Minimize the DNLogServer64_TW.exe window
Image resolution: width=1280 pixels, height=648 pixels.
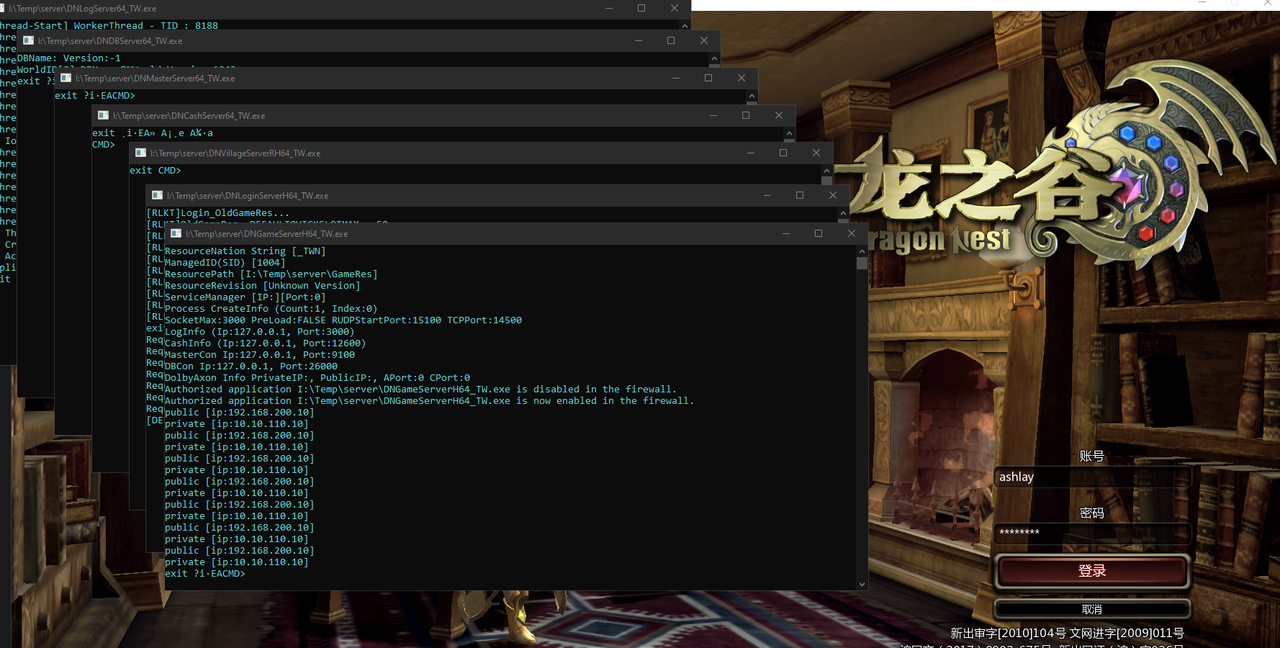coord(608,8)
